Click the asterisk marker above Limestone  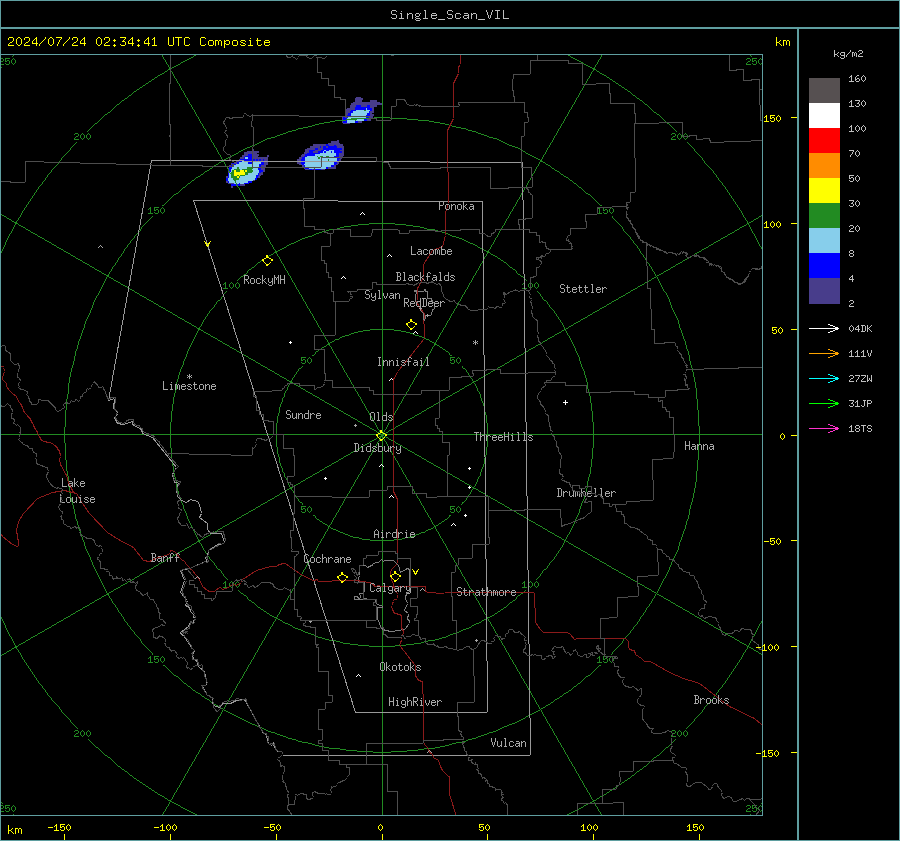point(189,377)
